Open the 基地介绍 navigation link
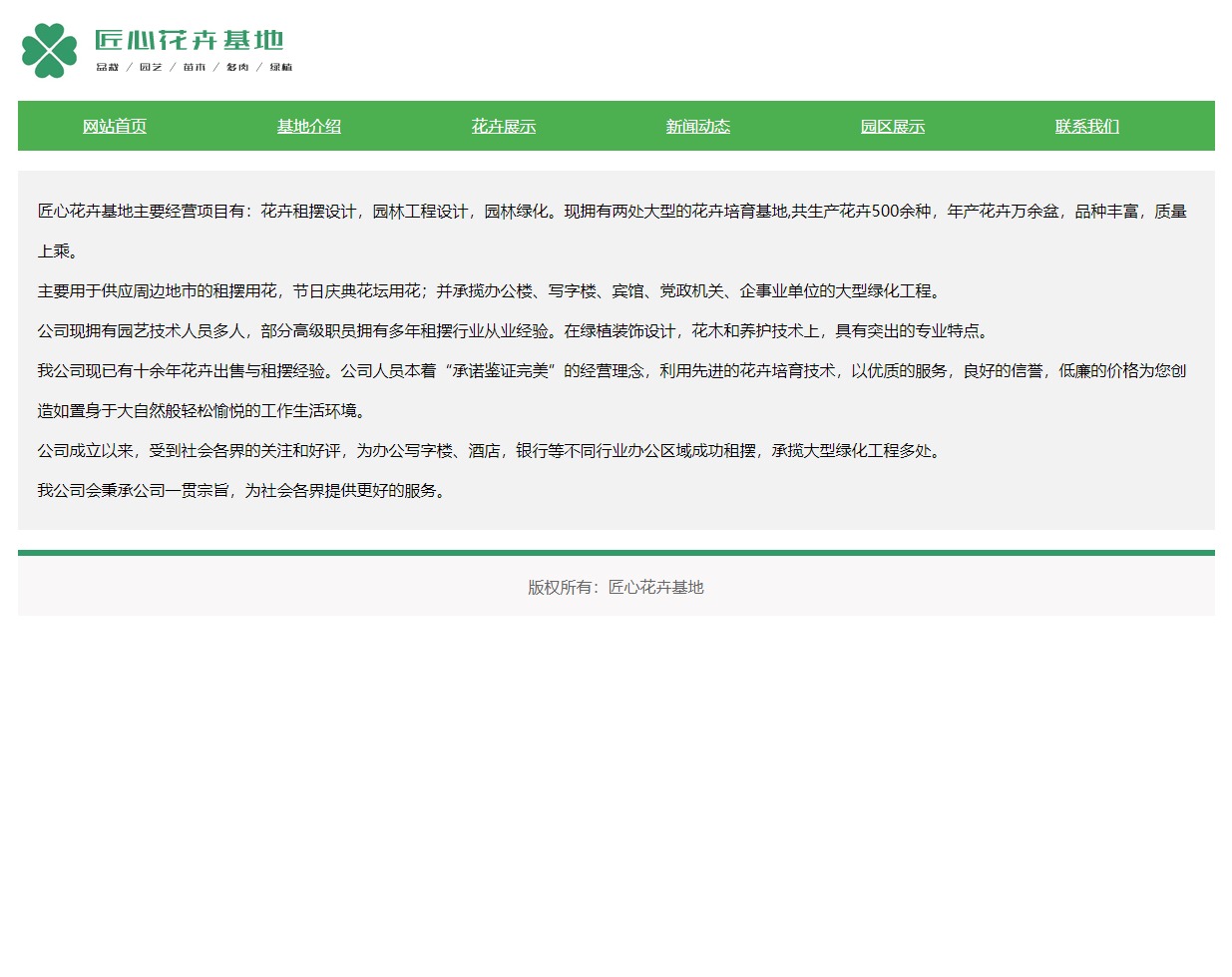 pos(309,126)
